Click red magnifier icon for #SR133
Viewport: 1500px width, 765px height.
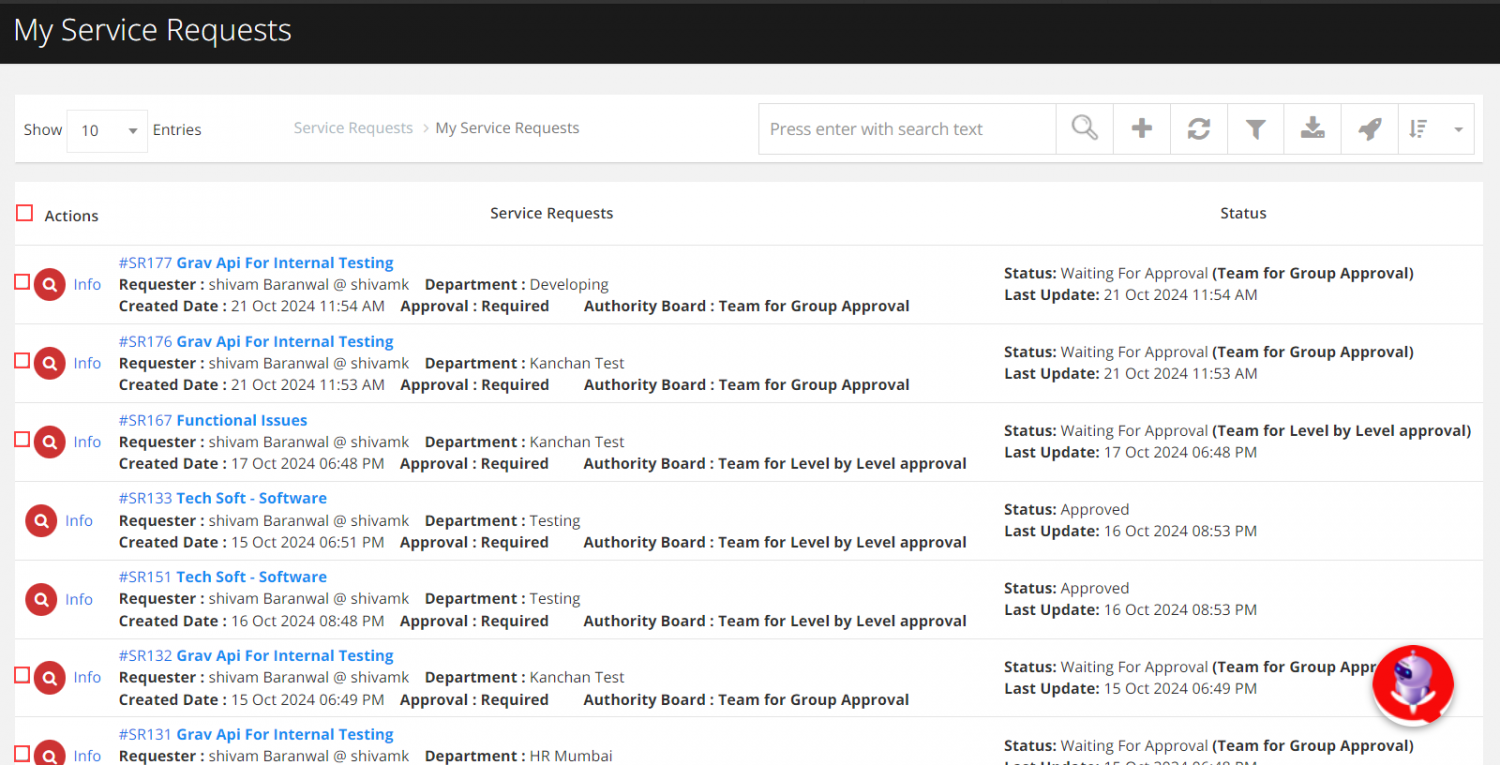pyautogui.click(x=41, y=521)
